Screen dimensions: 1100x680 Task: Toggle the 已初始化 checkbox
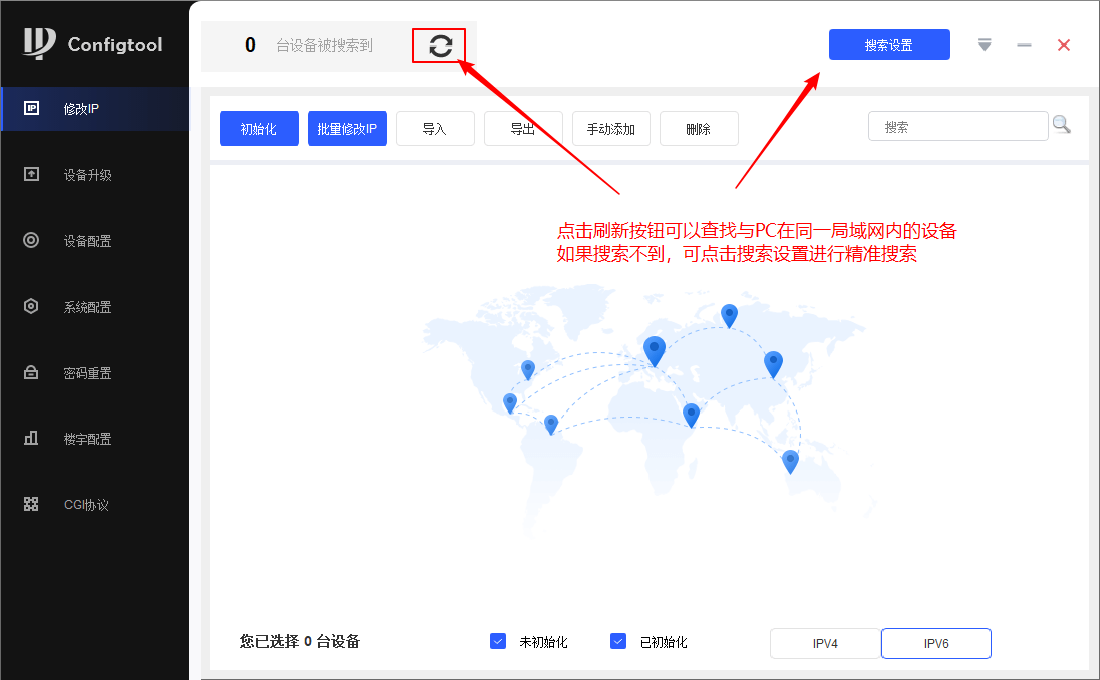[x=618, y=641]
